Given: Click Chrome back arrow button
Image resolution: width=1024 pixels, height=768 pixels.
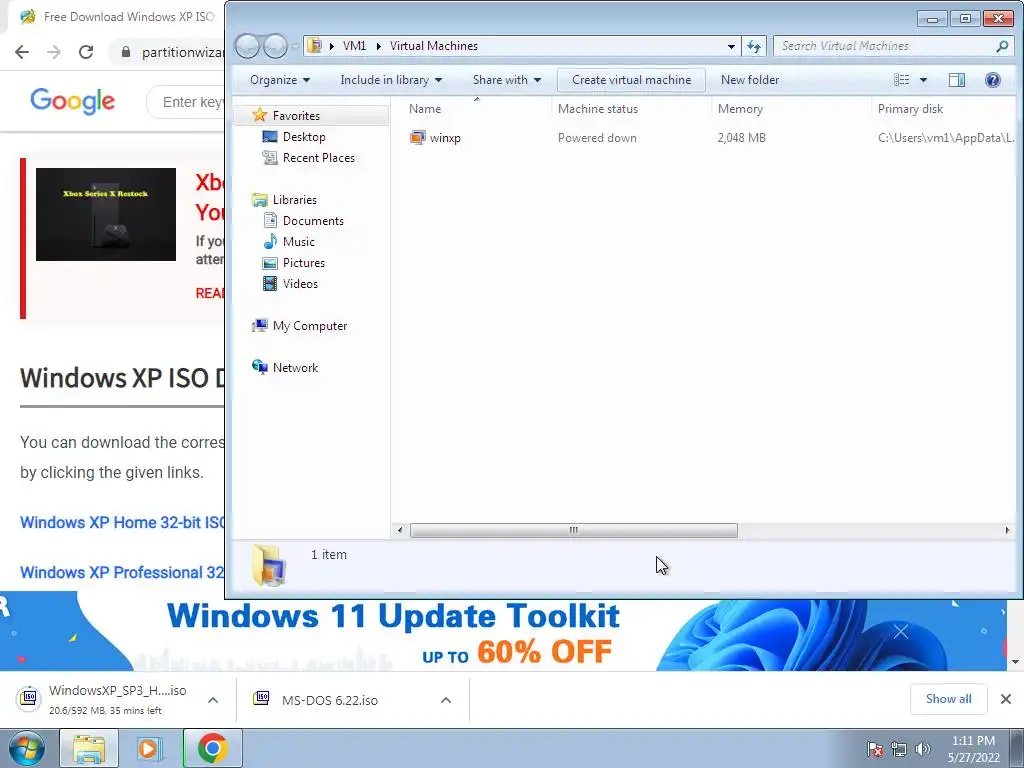Looking at the screenshot, I should coord(22,52).
